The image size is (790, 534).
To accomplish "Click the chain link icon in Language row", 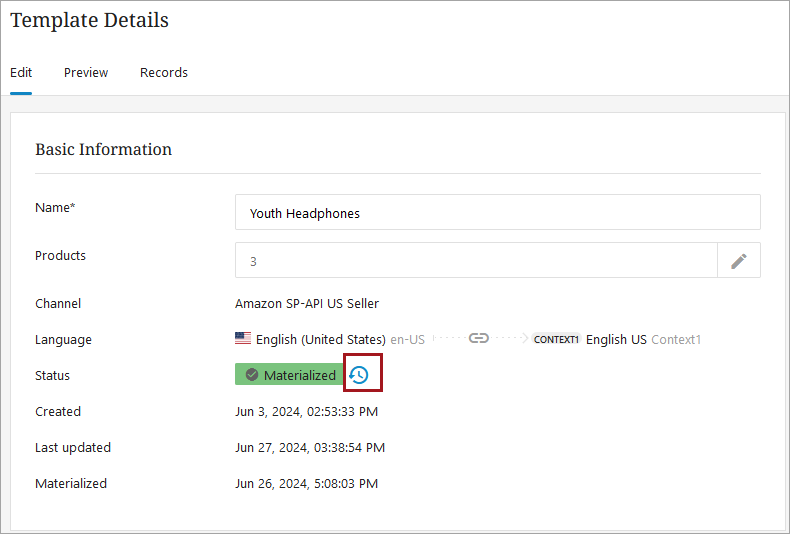I will coord(479,339).
